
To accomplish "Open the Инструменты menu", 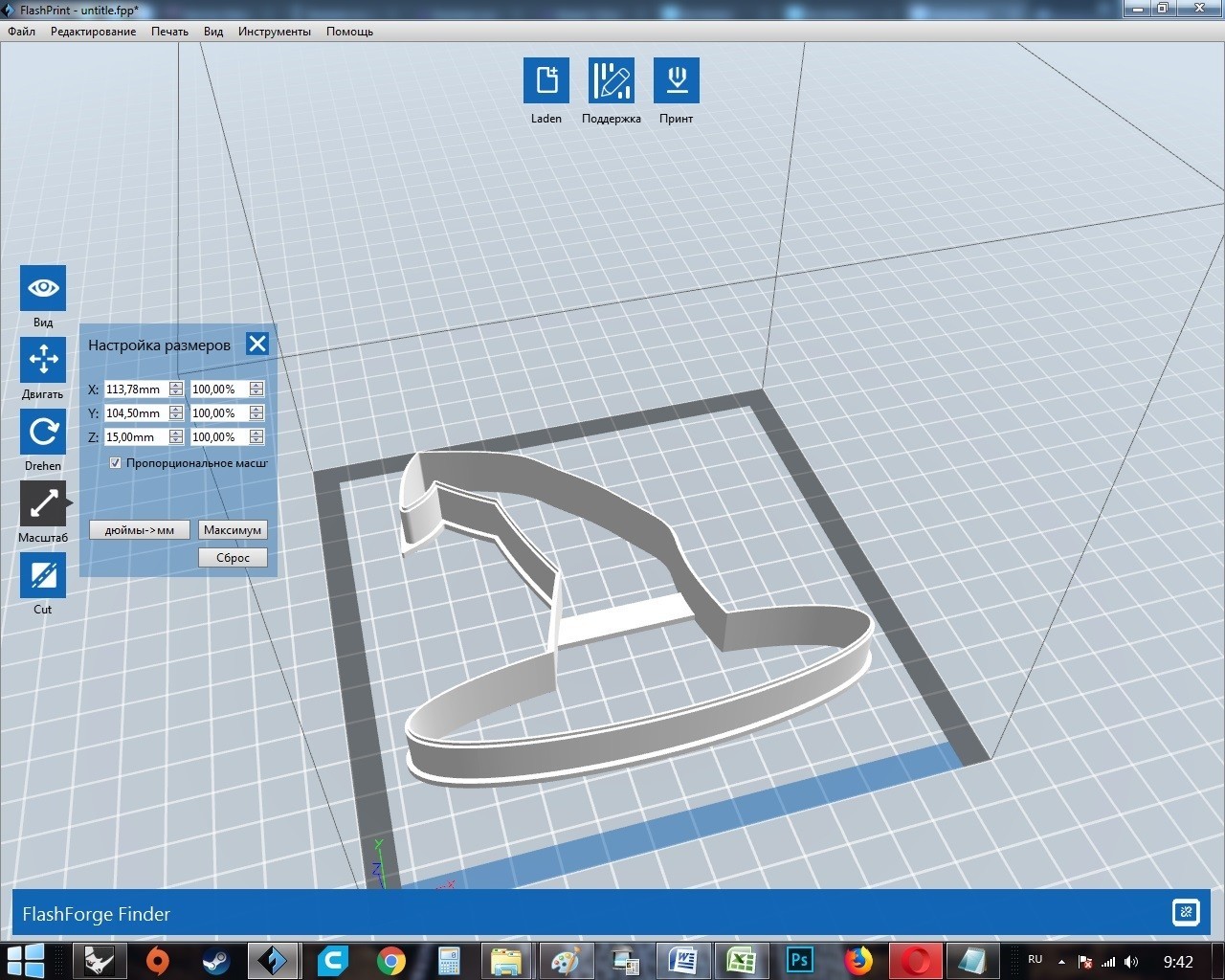I will point(274,32).
